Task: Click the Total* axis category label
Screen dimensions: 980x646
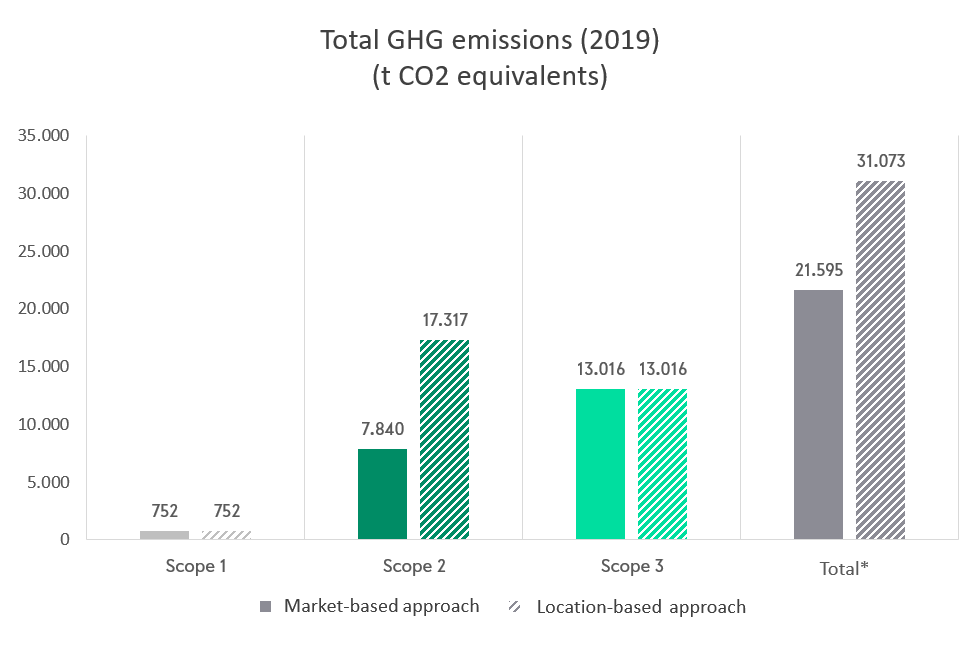Action: pos(850,568)
